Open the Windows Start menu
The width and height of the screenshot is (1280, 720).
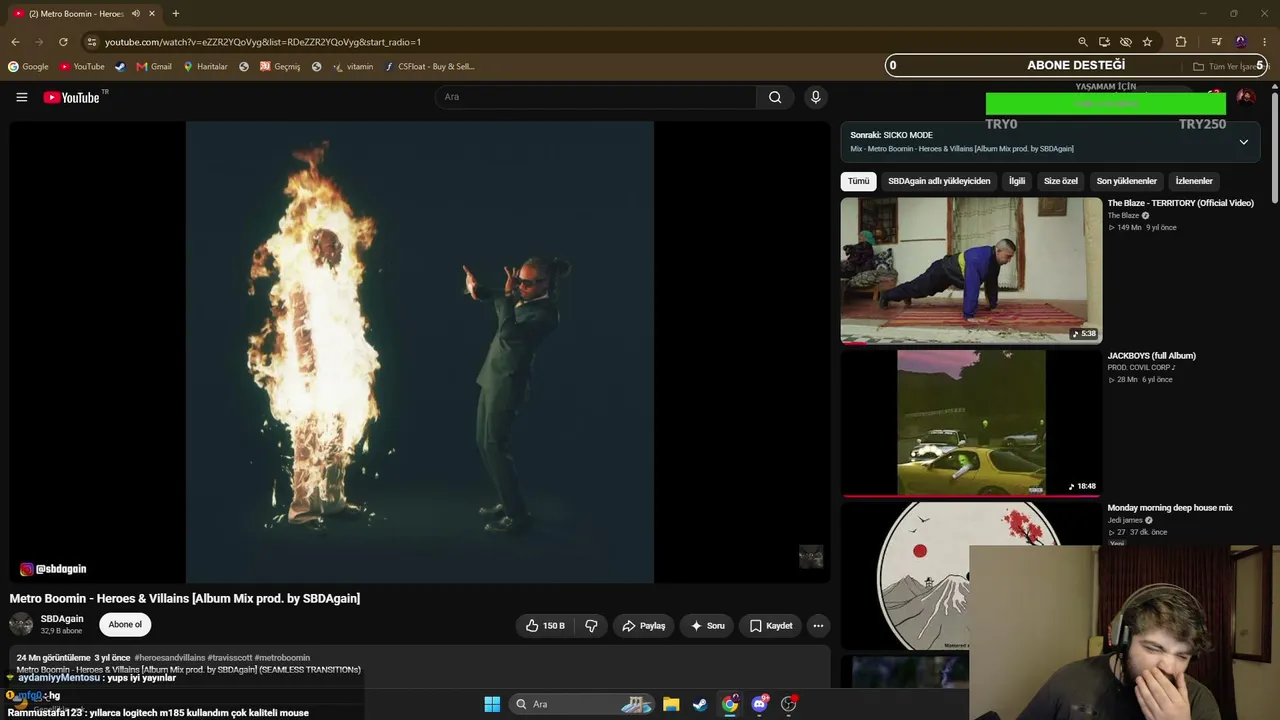(492, 704)
